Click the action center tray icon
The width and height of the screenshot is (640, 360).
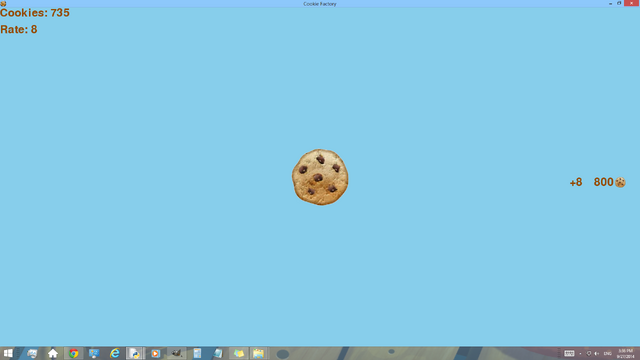point(589,353)
